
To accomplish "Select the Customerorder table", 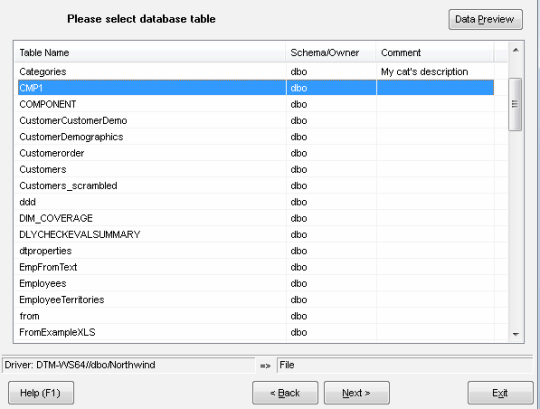I will pyautogui.click(x=256, y=153).
